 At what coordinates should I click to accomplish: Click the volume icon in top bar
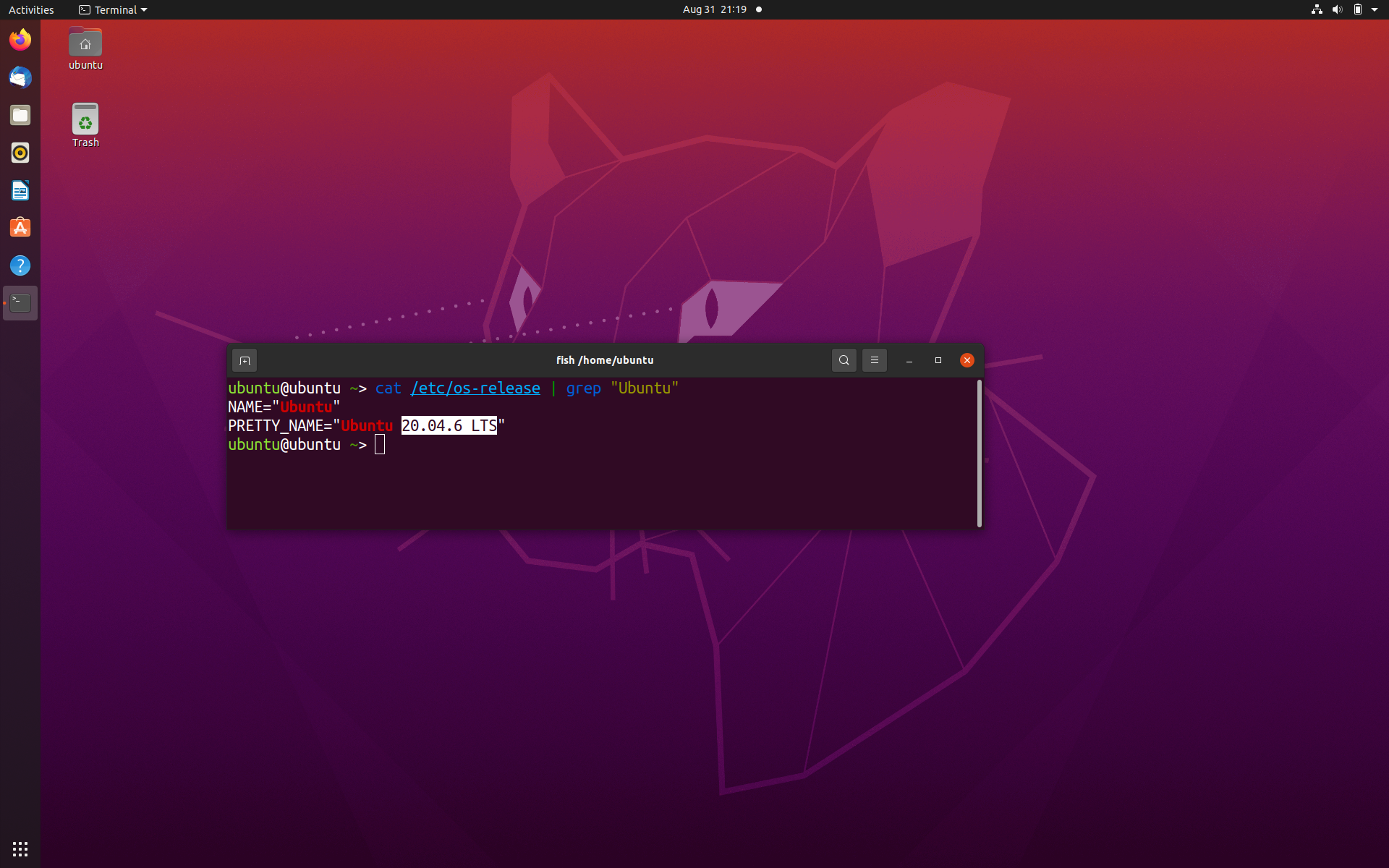click(1337, 9)
